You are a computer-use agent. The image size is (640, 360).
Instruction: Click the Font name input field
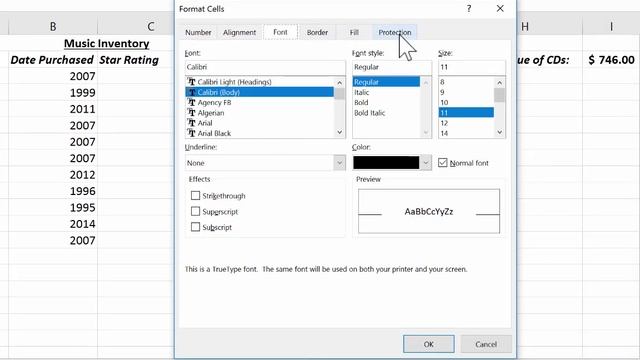coord(265,67)
